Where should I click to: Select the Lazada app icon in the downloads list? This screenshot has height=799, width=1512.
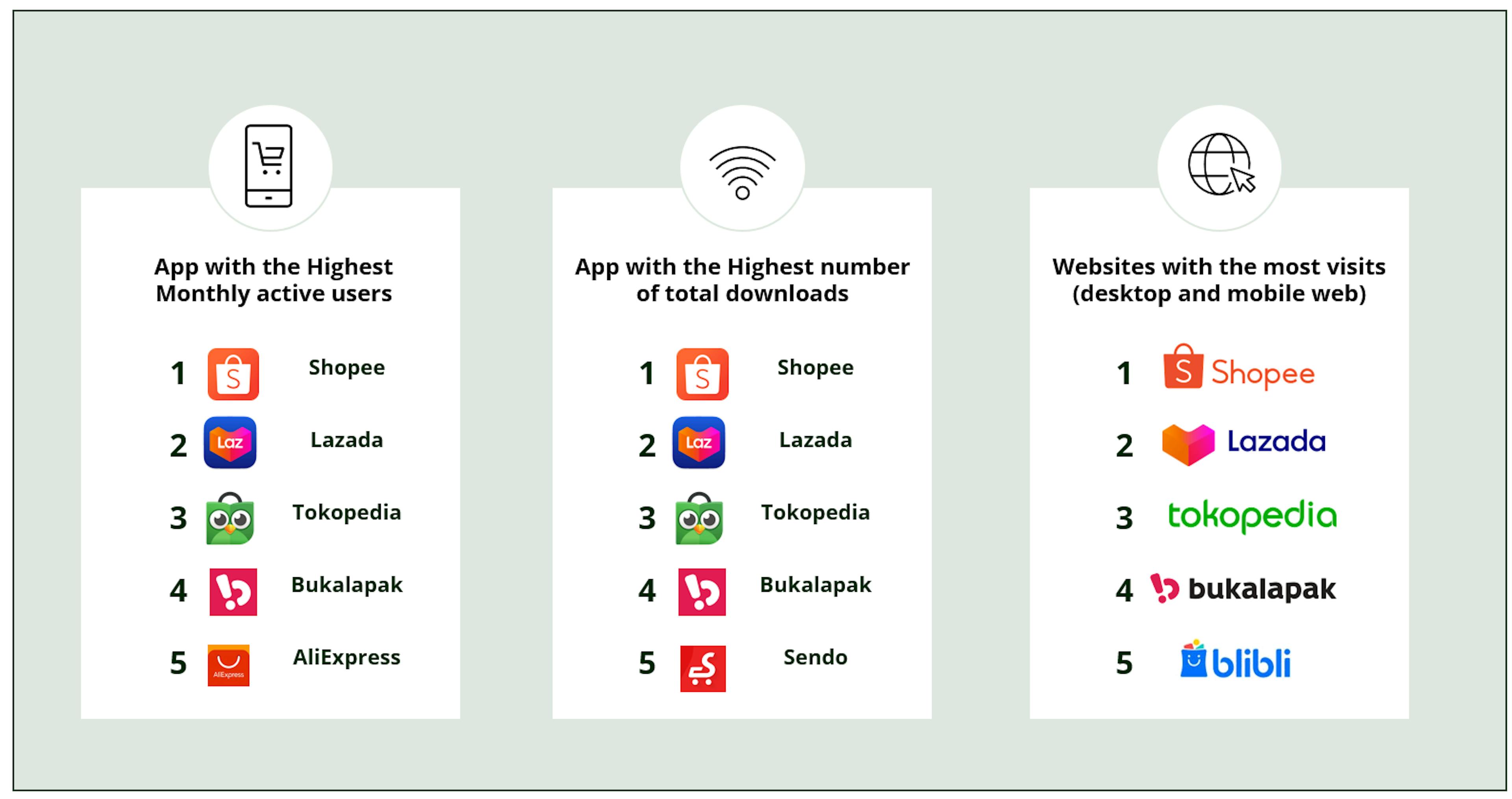coord(699,442)
